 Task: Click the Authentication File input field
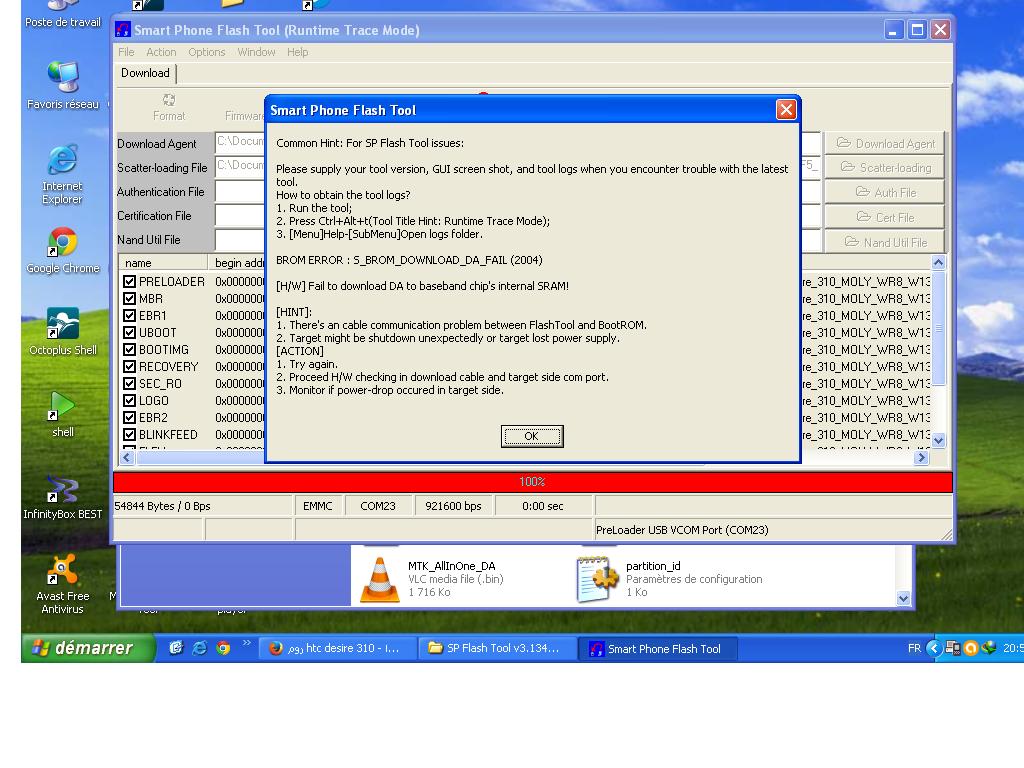(240, 191)
